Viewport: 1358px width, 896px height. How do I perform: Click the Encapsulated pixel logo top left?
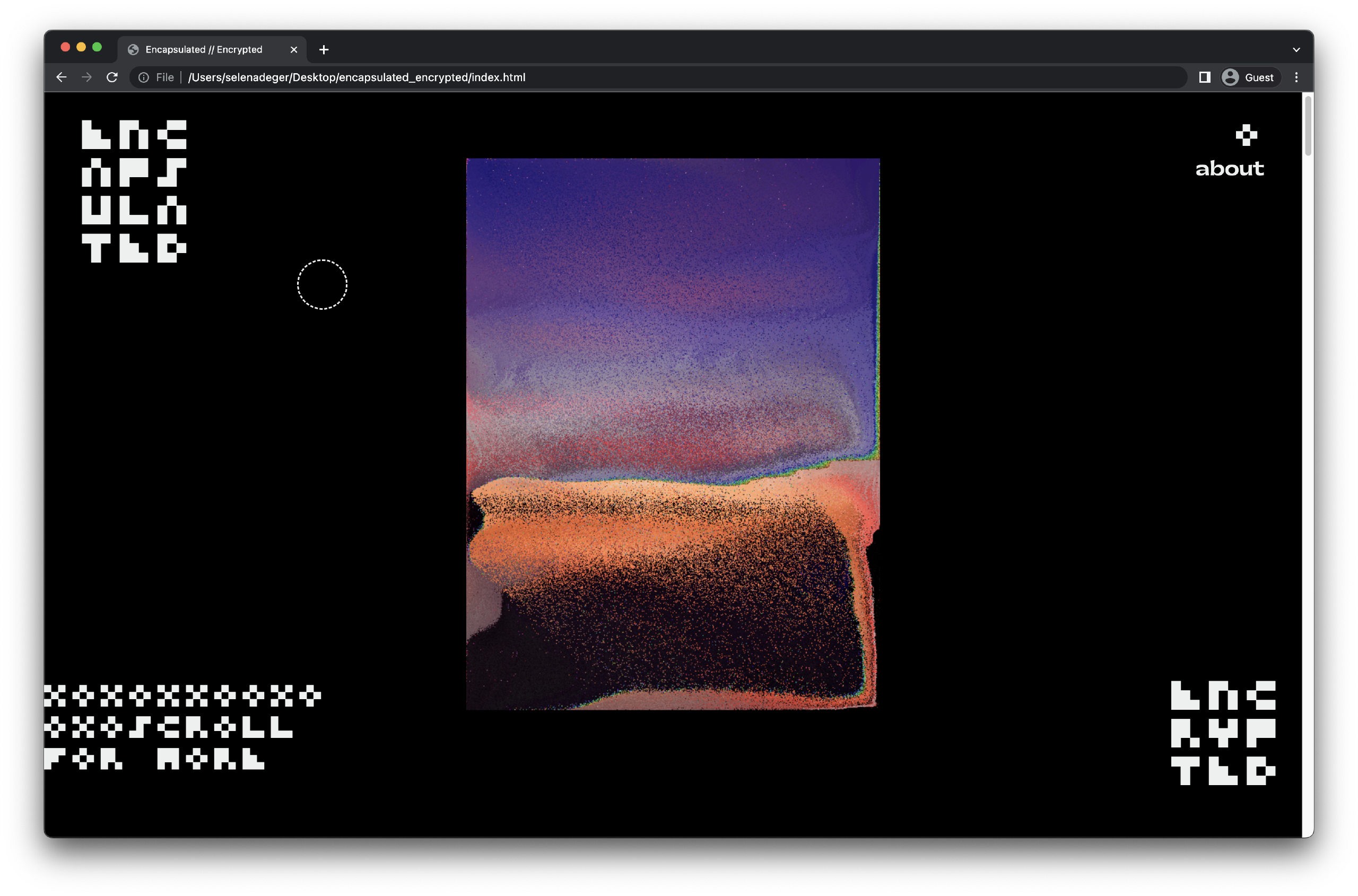point(134,192)
